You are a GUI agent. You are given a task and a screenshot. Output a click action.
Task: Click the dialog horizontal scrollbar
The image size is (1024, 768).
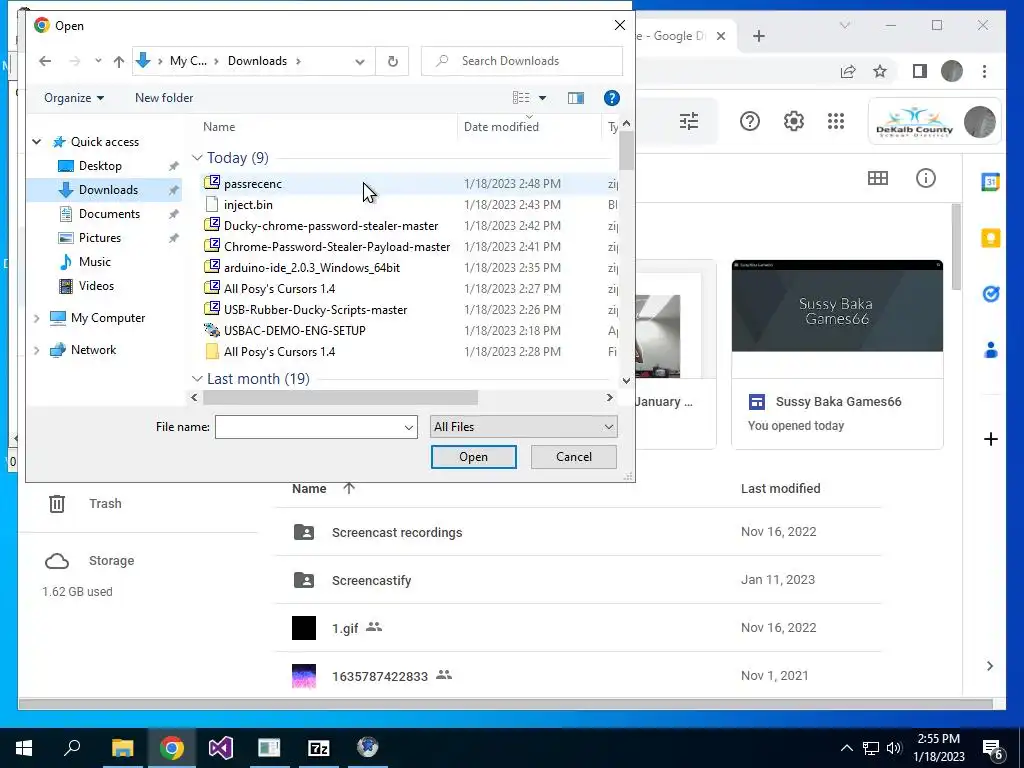click(x=340, y=397)
